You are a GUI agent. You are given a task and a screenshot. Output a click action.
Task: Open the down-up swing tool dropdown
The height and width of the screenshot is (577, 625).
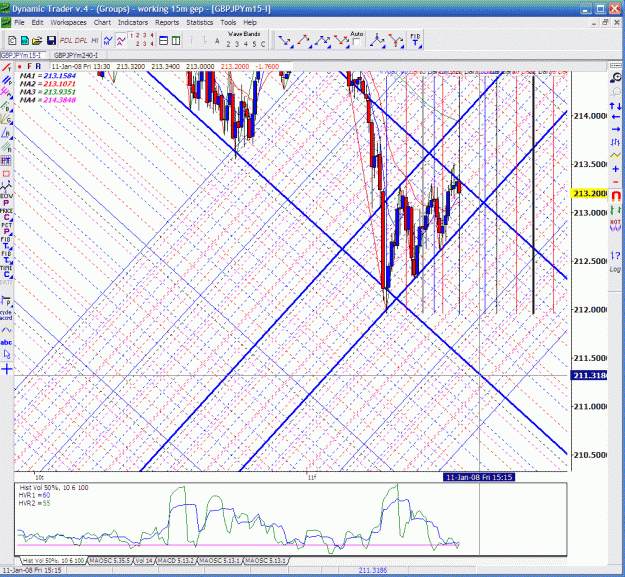click(x=285, y=41)
